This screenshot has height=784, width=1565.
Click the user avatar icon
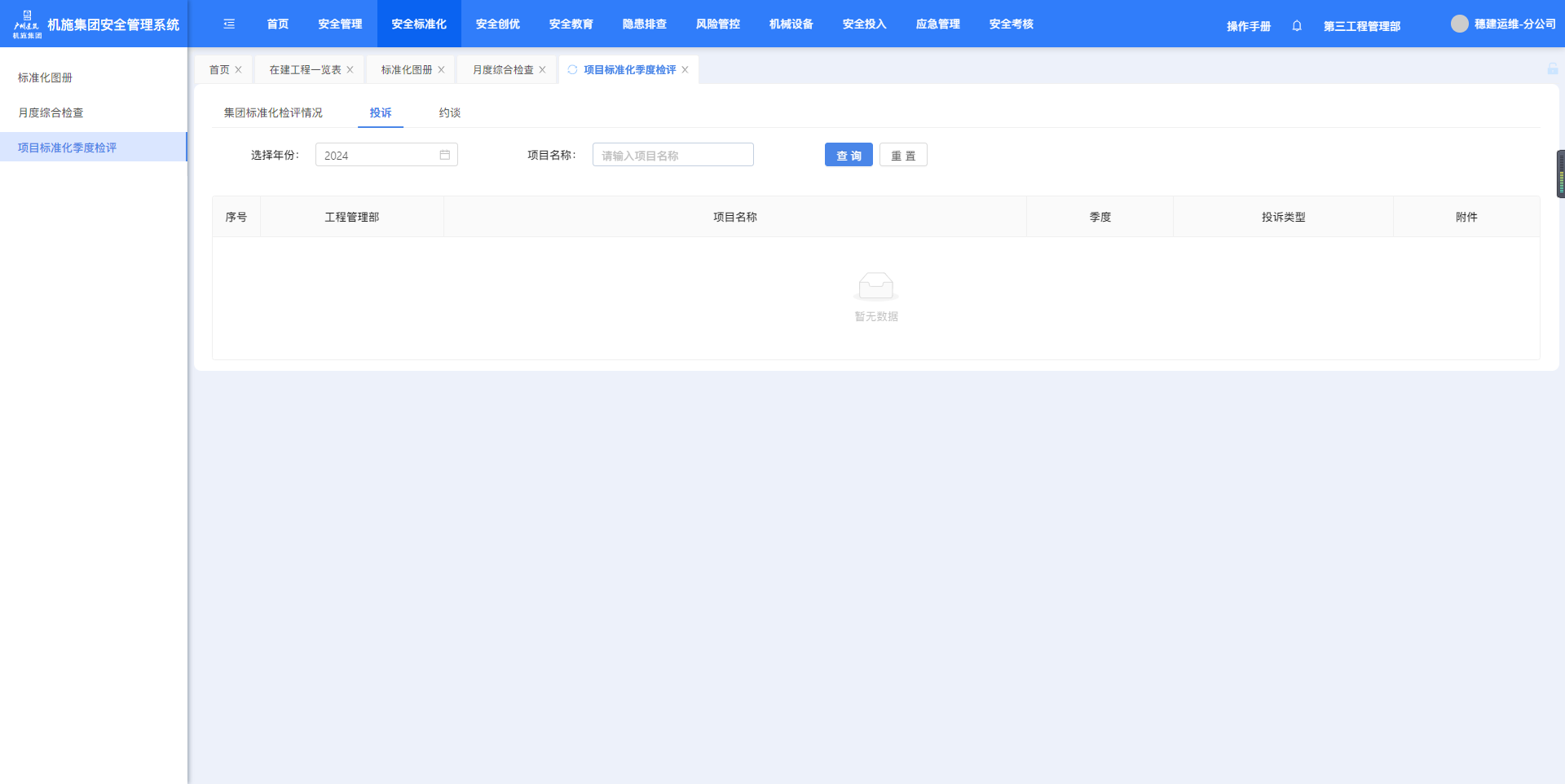pyautogui.click(x=1459, y=24)
